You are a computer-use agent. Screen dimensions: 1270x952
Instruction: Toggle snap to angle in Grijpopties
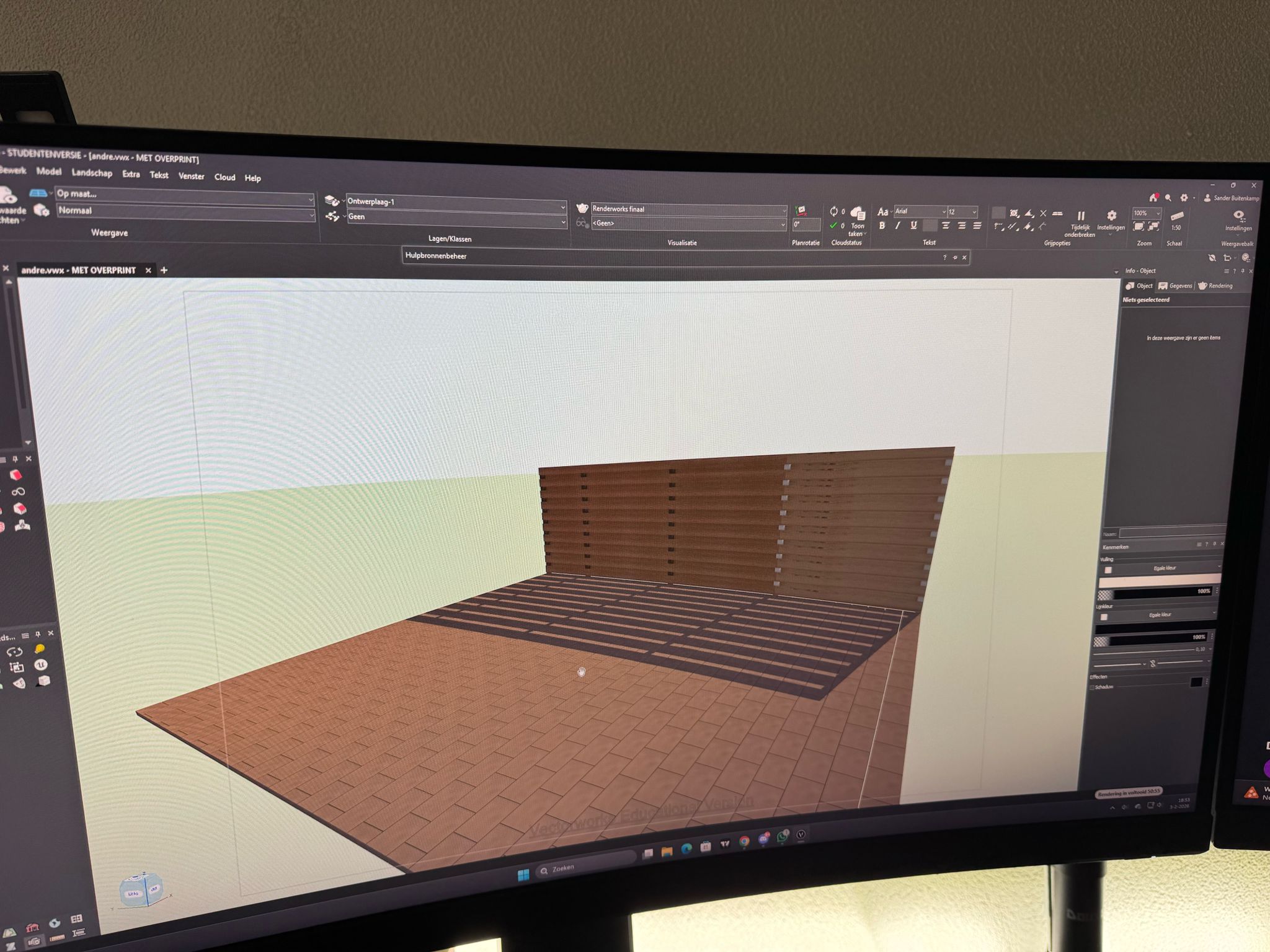pos(1029,213)
